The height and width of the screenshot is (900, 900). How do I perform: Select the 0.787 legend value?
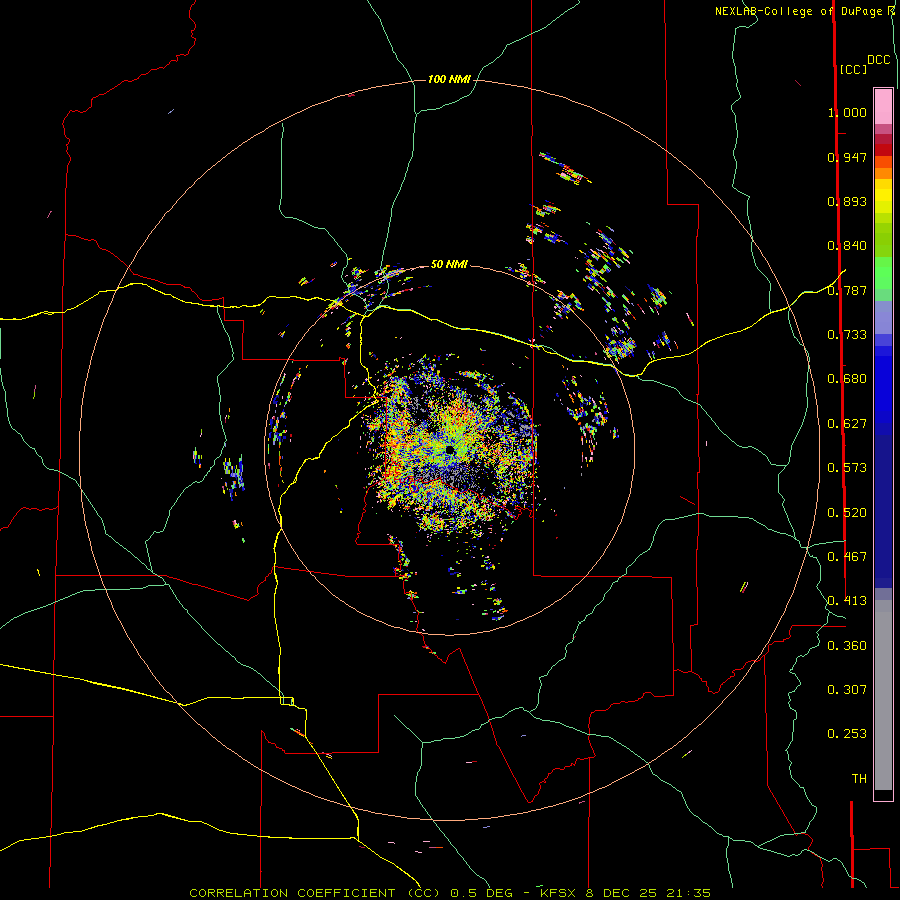847,290
